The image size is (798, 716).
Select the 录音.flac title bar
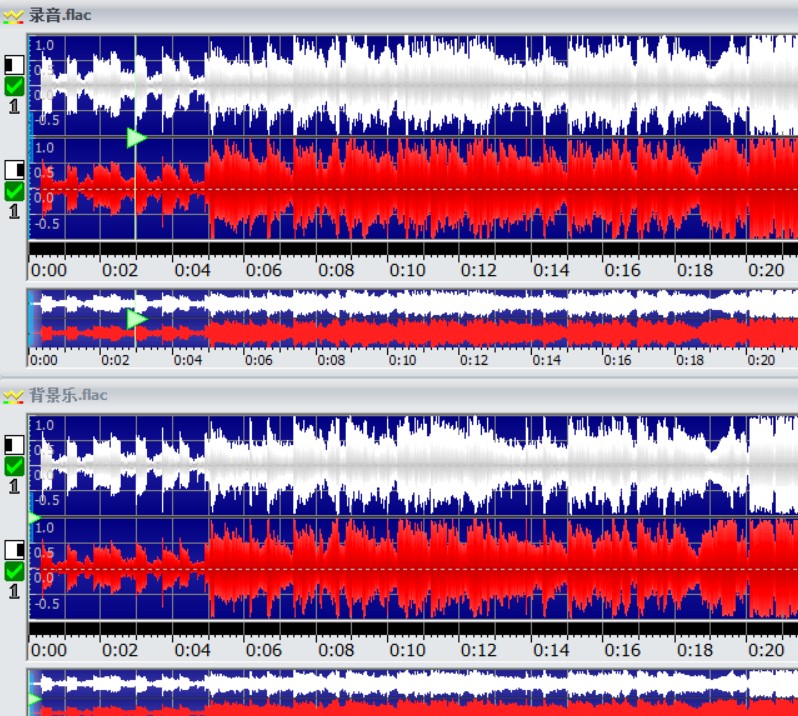click(400, 15)
